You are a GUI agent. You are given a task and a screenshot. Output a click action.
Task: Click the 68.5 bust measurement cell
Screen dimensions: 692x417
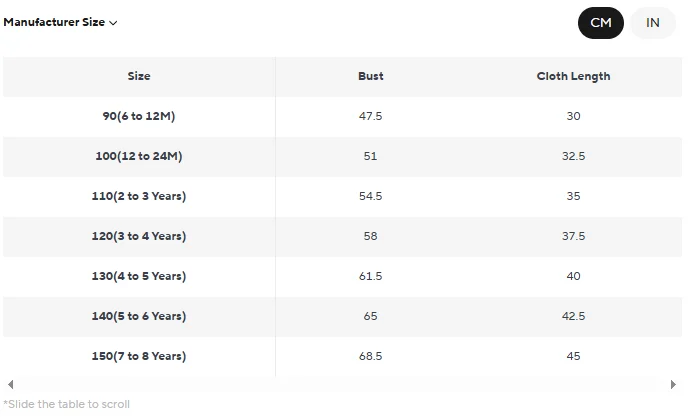pyautogui.click(x=371, y=356)
